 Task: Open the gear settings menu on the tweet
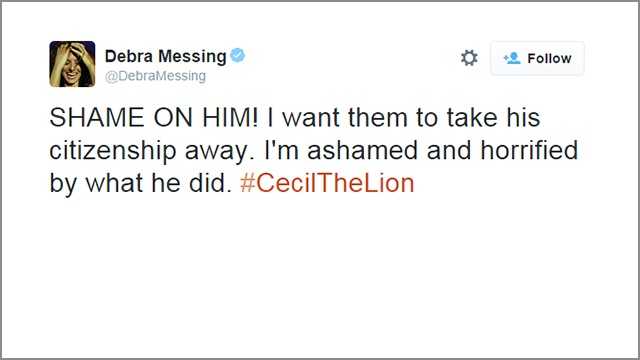[x=469, y=58]
